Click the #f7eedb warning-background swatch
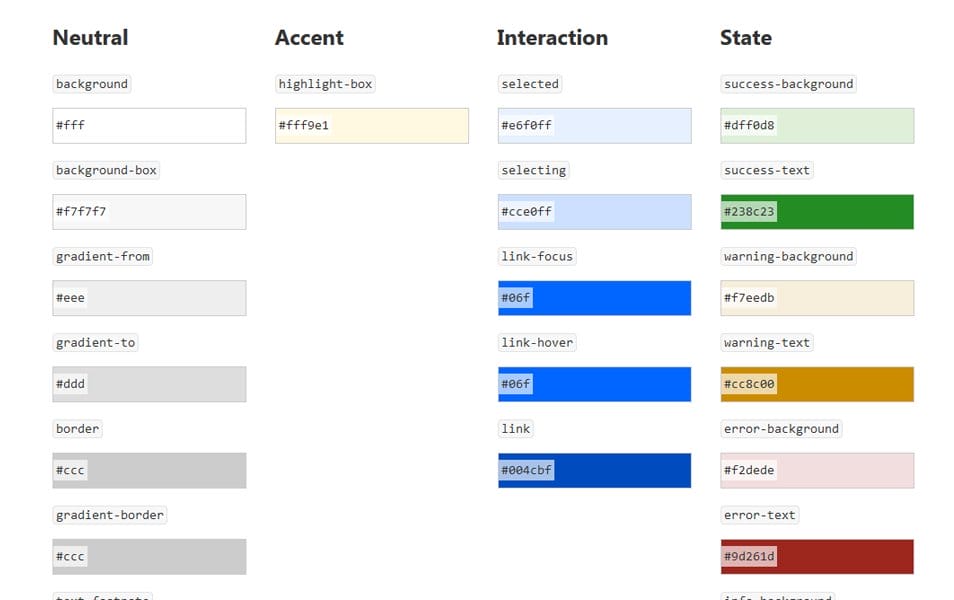This screenshot has height=600, width=954. coord(817,298)
